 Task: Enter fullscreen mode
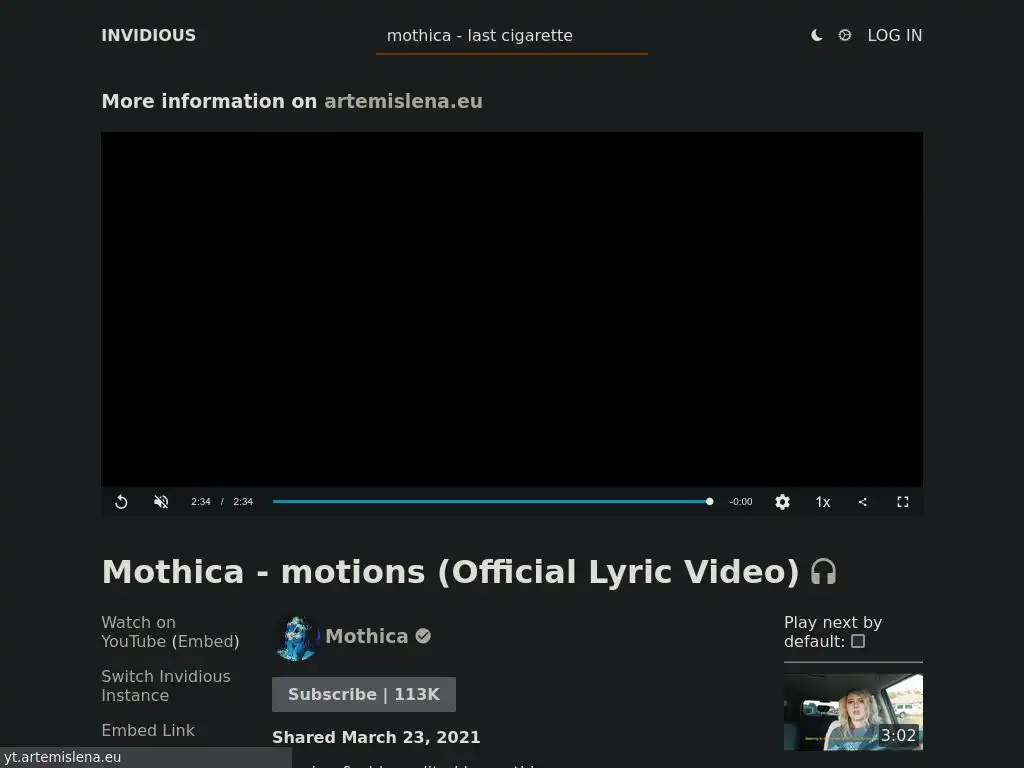coord(903,502)
